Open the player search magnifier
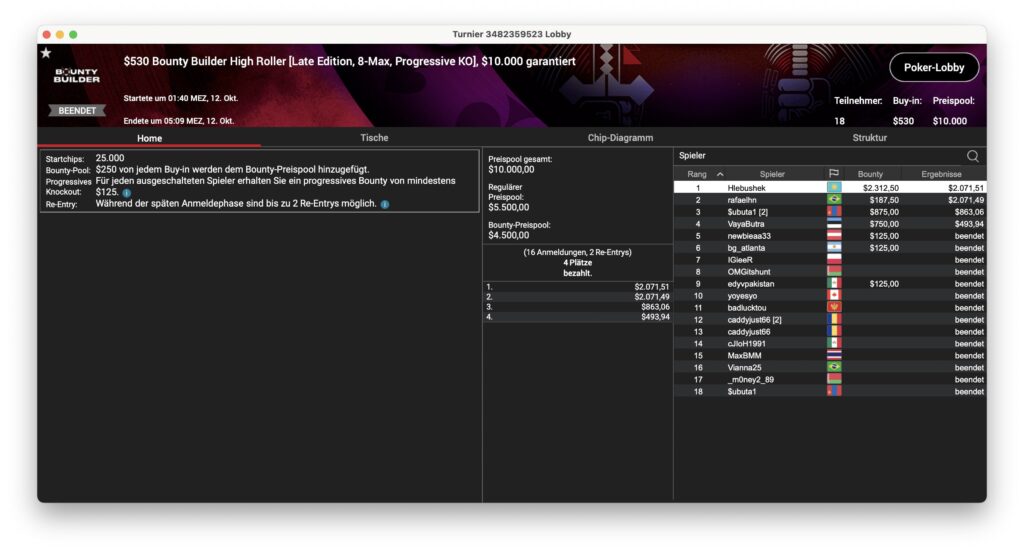This screenshot has width=1024, height=552. [972, 156]
